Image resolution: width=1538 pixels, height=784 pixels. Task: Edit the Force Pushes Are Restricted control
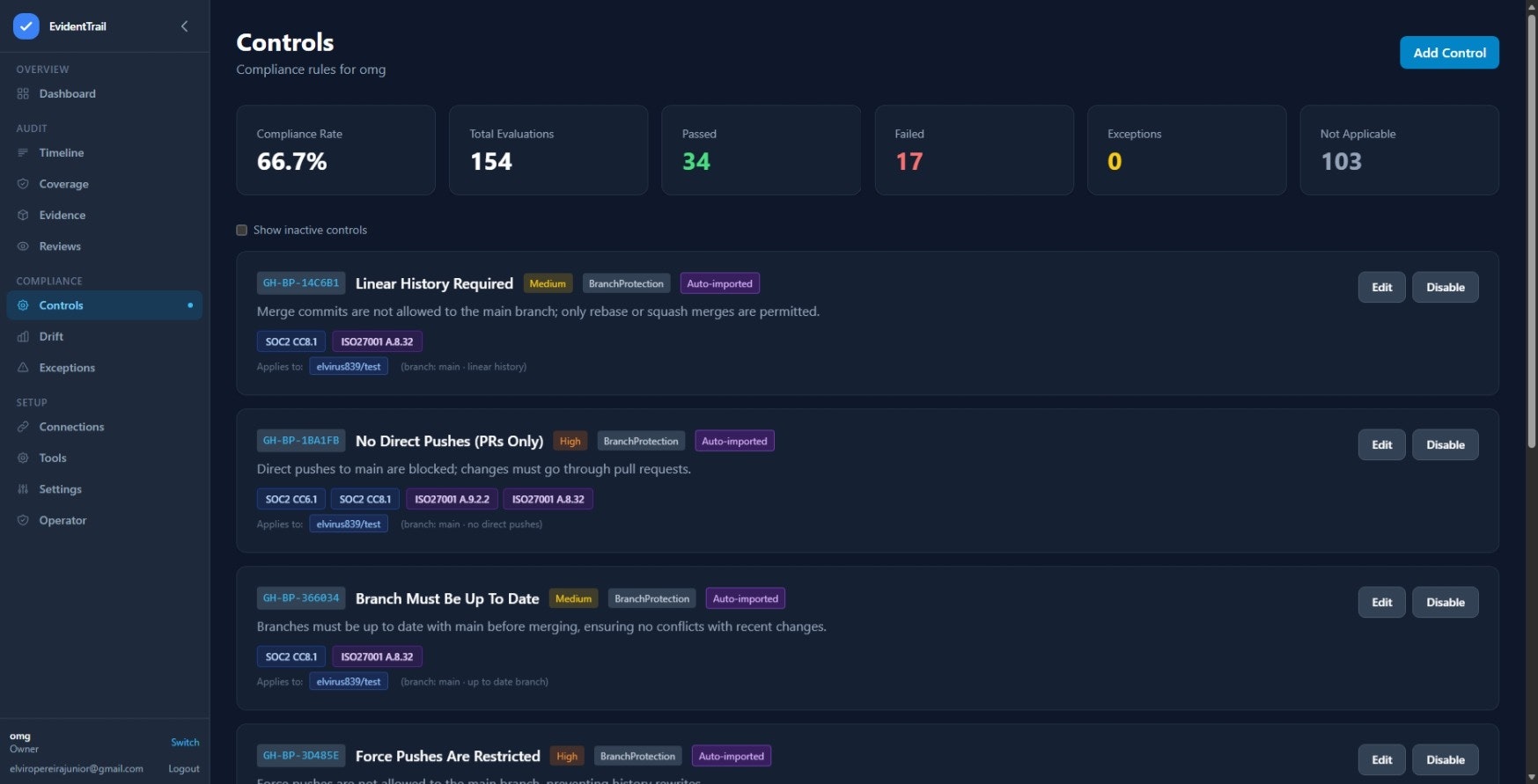coord(1381,760)
